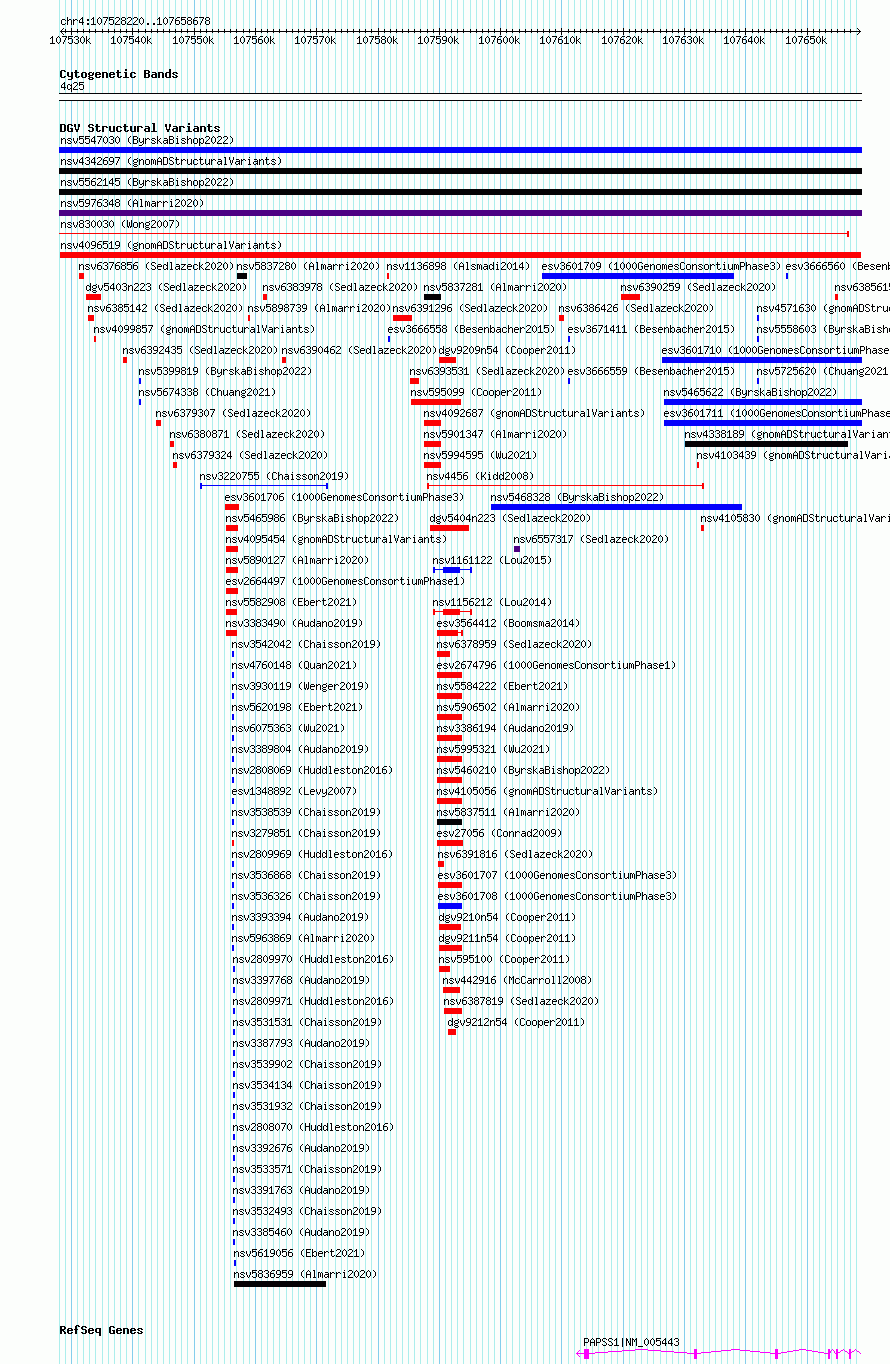Click the black bar under nsv5837511
890x1364 pixels.
pos(450,822)
